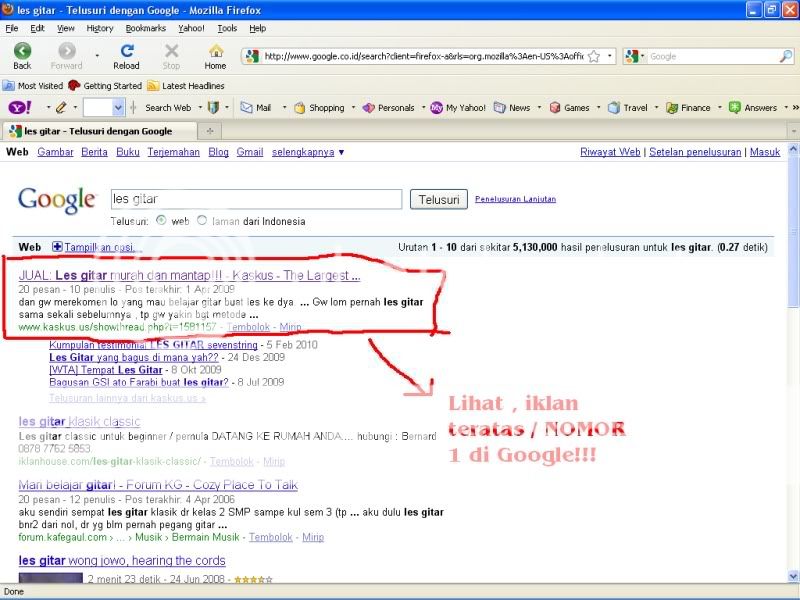Open a new tab with plus button

(210, 131)
